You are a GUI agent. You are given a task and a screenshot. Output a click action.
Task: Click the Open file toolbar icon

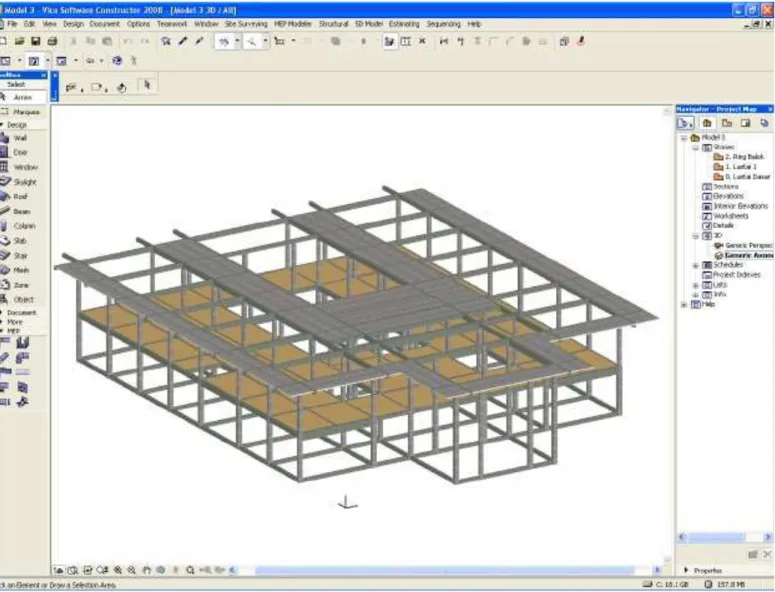(x=19, y=42)
